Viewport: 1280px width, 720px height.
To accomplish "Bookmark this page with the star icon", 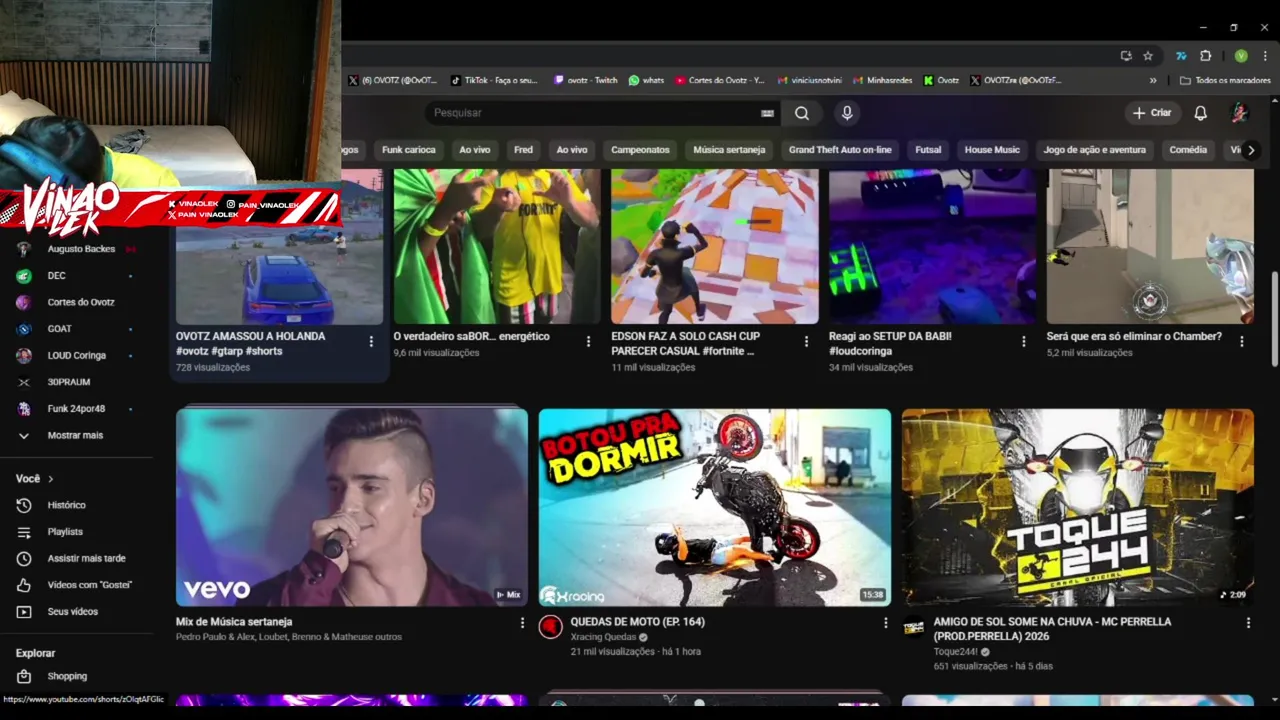I will click(x=1148, y=56).
